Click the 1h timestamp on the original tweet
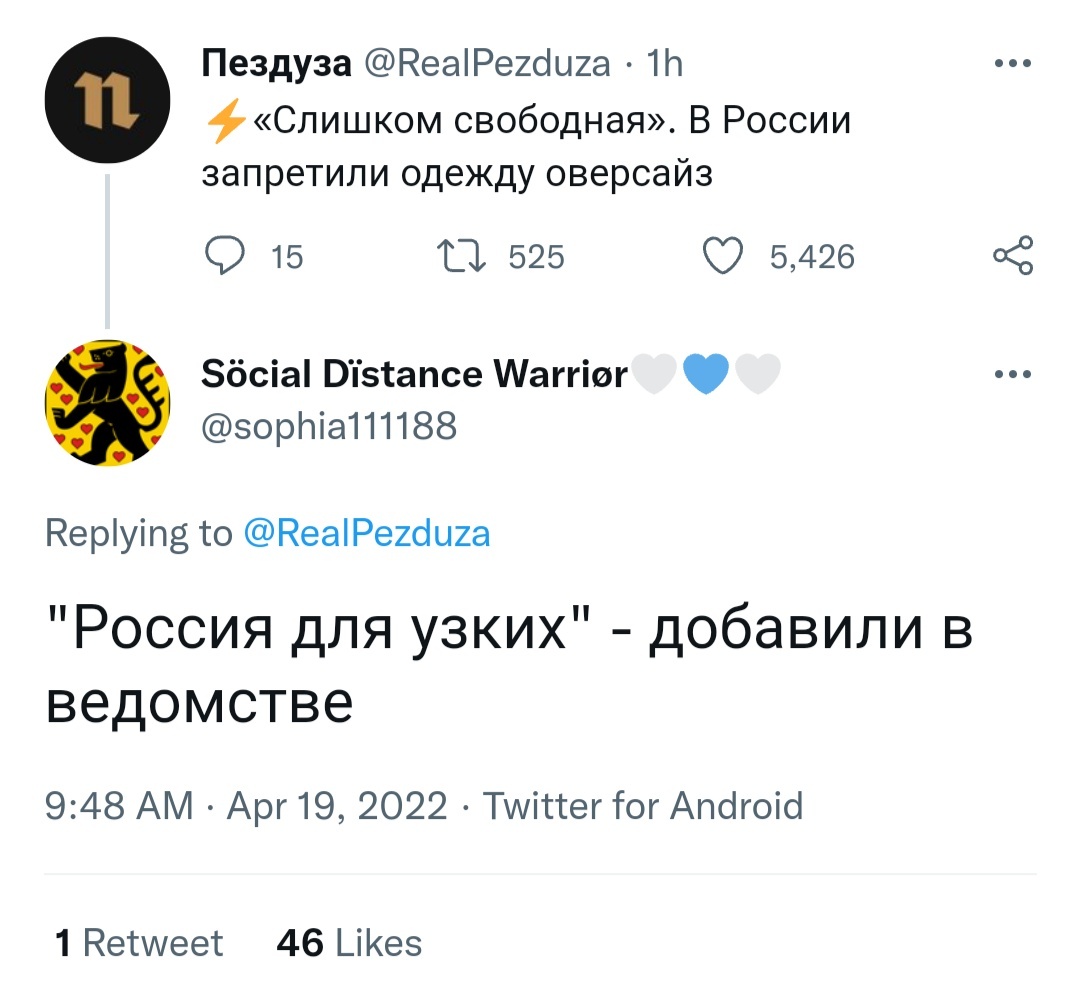The width and height of the screenshot is (1080, 1005). coord(665,64)
